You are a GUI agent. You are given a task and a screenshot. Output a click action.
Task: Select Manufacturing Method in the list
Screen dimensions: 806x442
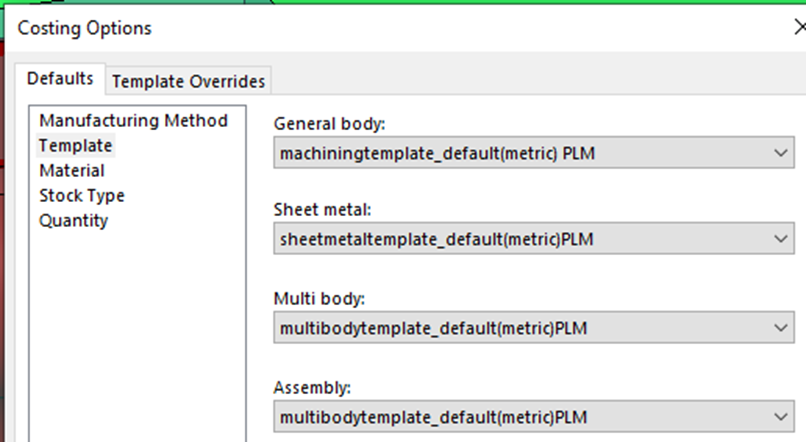coord(133,121)
